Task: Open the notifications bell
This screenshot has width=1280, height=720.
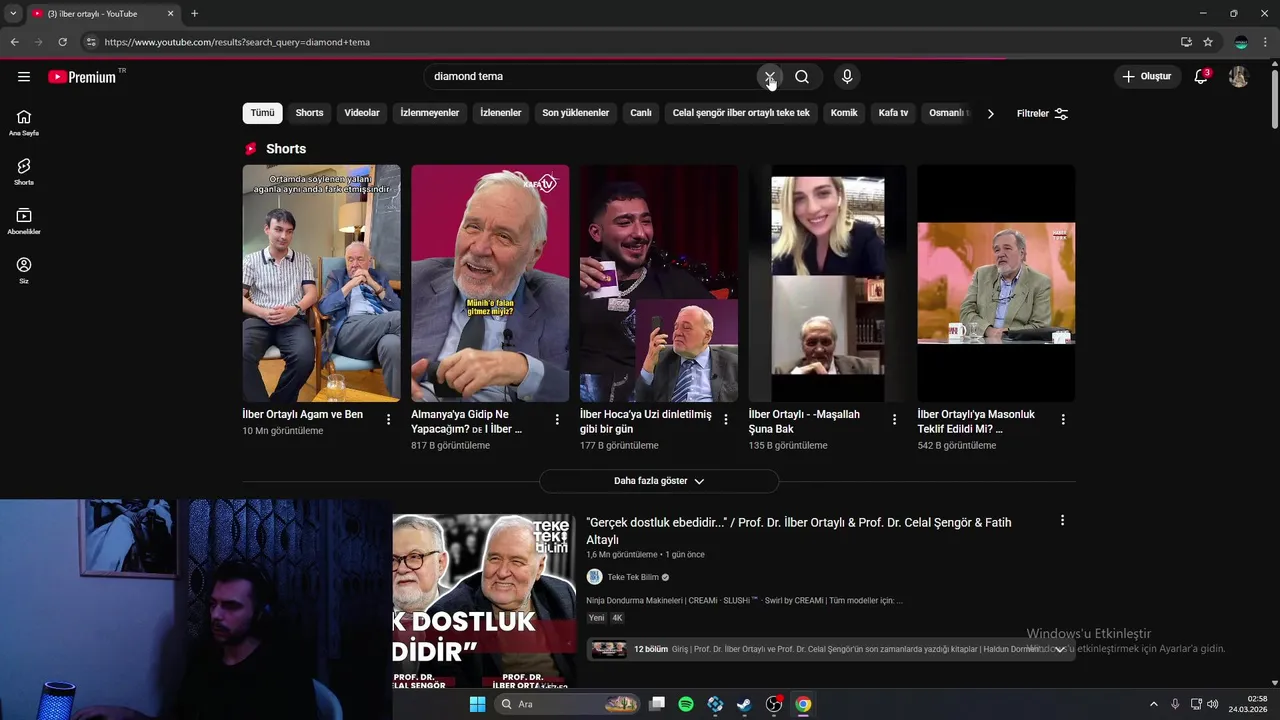Action: pos(1201,77)
